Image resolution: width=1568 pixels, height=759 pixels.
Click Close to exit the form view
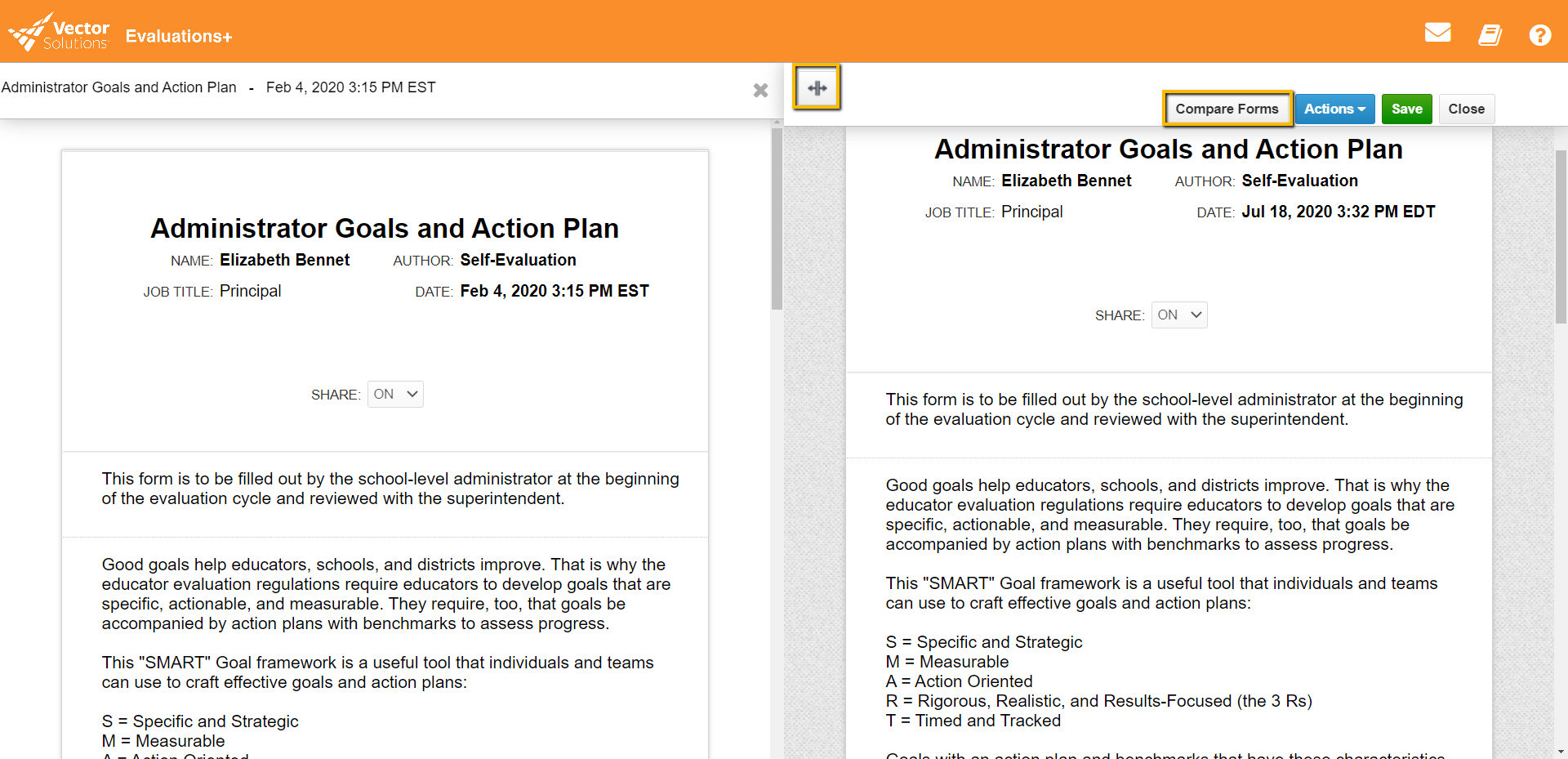[x=1466, y=109]
